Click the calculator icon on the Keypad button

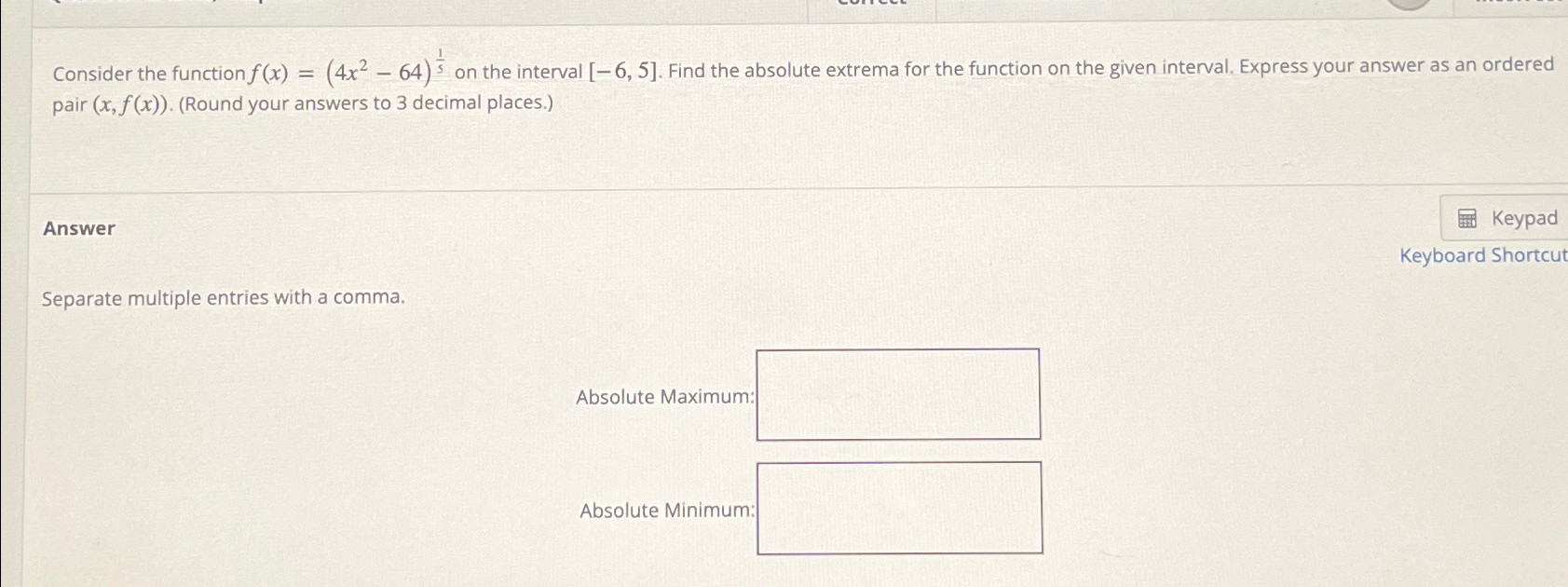point(1468,218)
